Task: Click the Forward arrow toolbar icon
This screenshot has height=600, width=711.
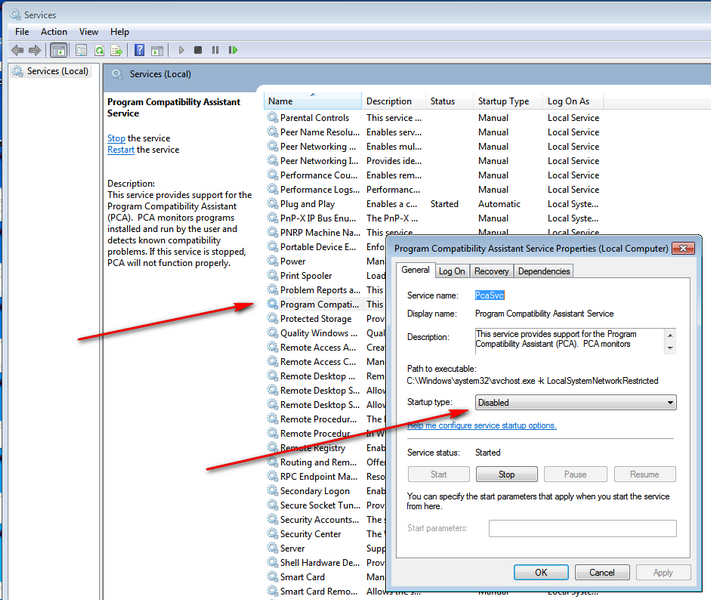Action: (34, 50)
